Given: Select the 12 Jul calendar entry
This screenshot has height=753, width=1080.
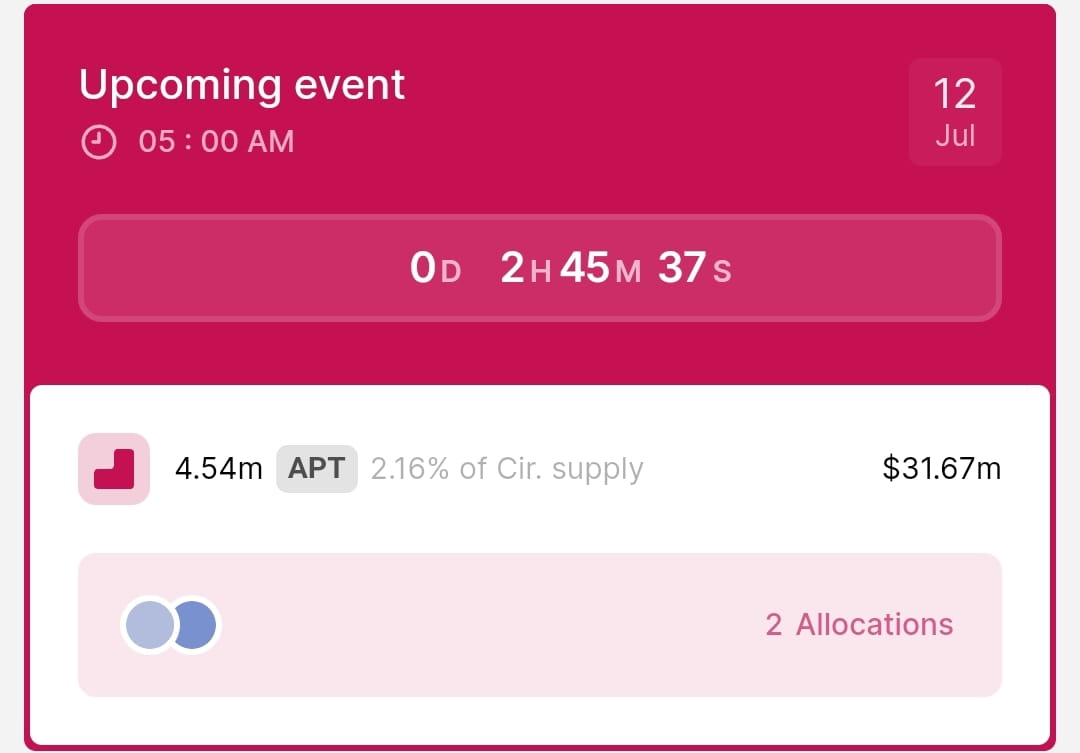Looking at the screenshot, I should coord(955,112).
